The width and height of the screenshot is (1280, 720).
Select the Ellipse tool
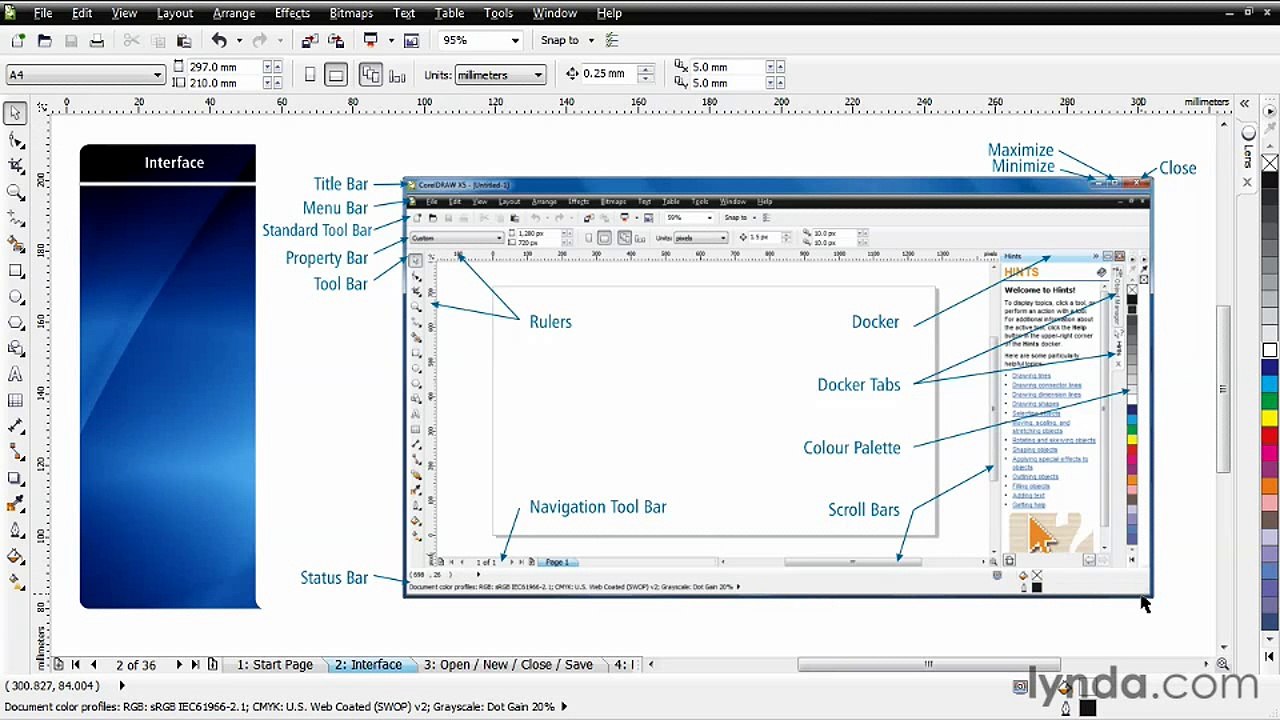click(x=16, y=297)
